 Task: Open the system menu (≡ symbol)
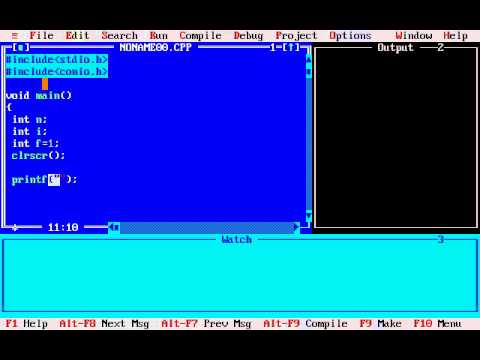tap(15, 36)
